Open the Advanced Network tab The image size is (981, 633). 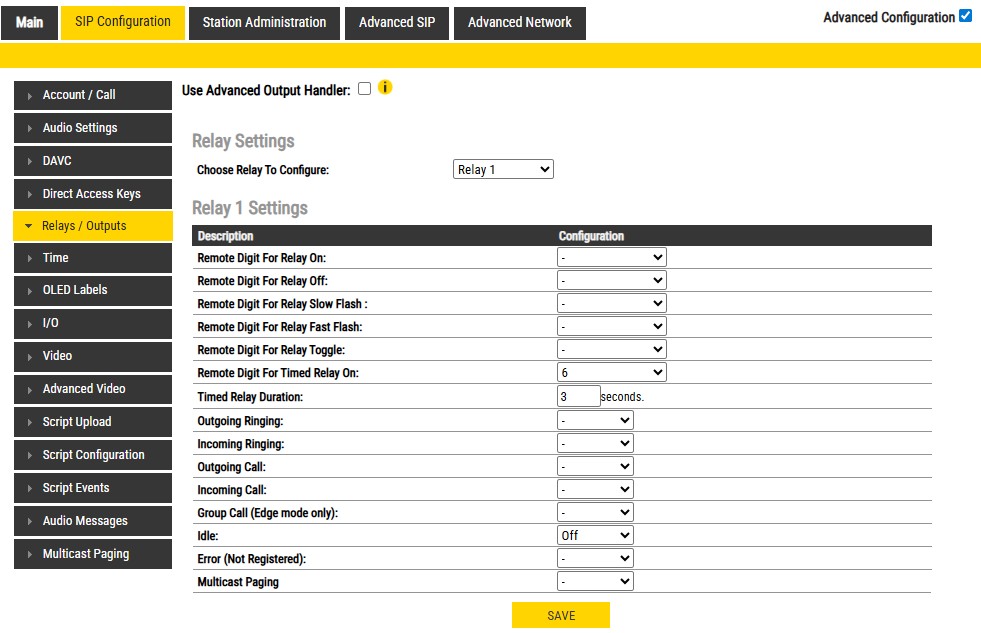pyautogui.click(x=519, y=23)
